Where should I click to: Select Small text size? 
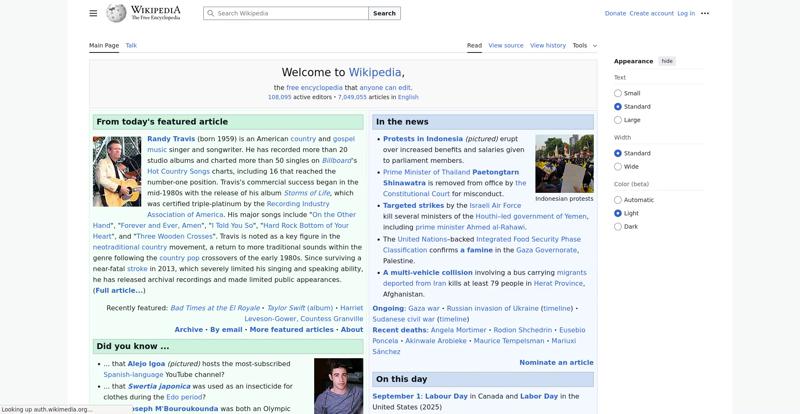(x=618, y=93)
